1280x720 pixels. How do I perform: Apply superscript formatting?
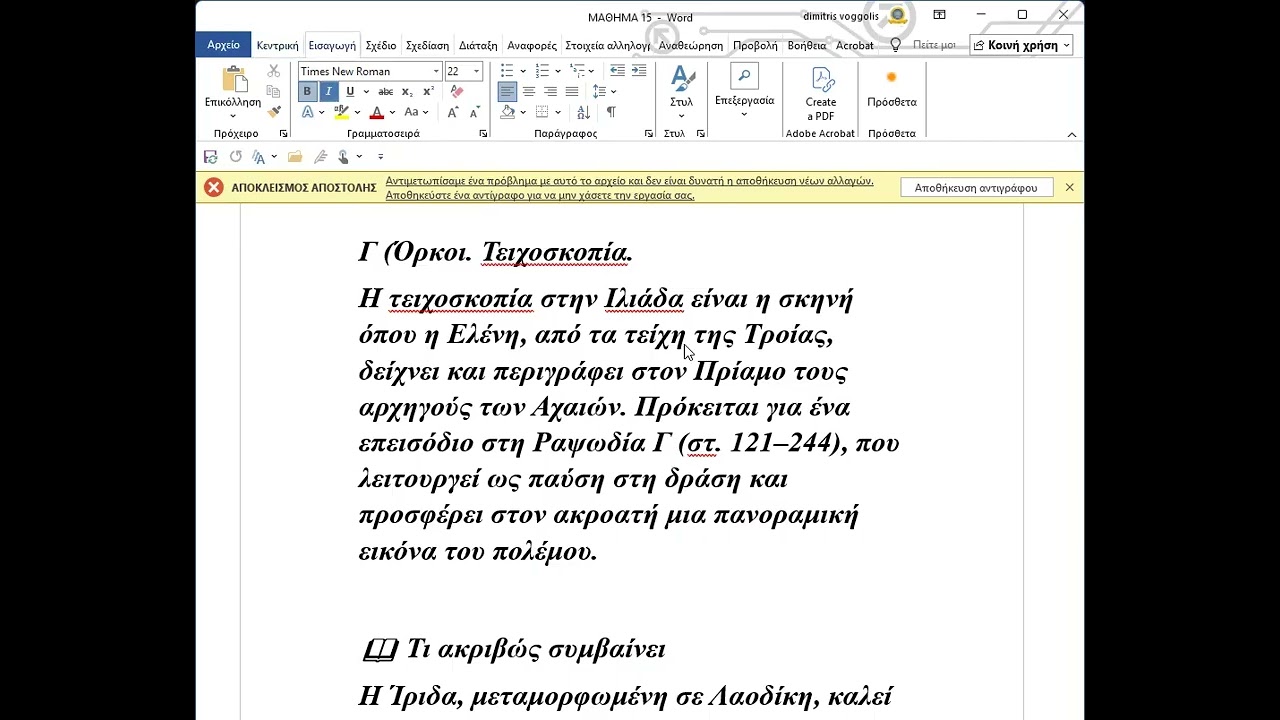pyautogui.click(x=428, y=91)
